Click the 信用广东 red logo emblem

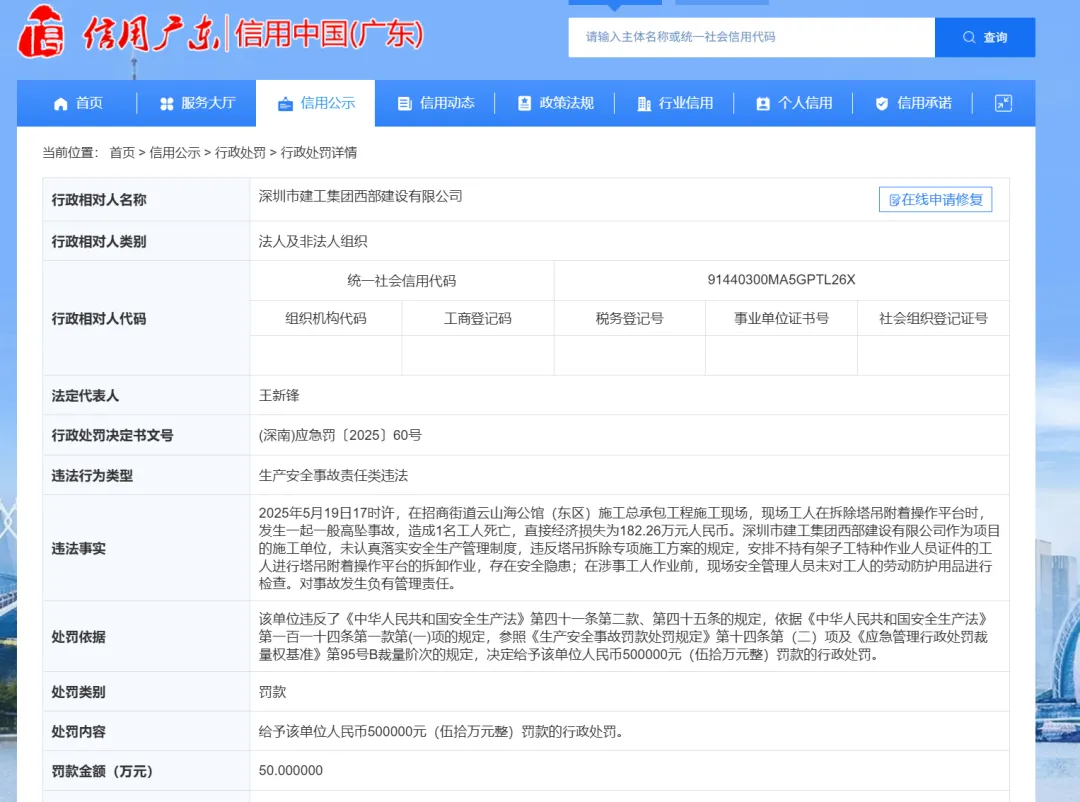click(41, 32)
